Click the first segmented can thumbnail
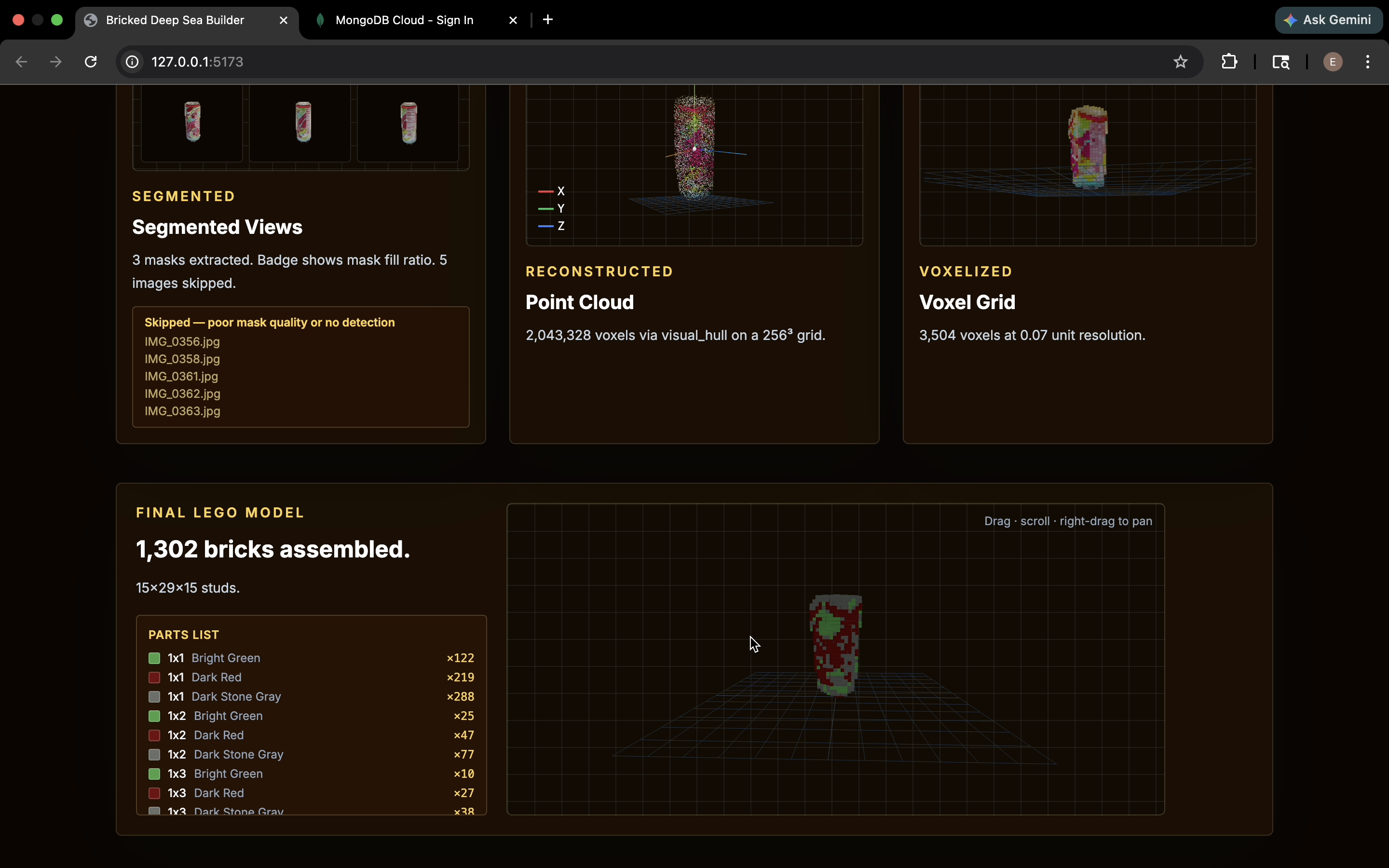1389x868 pixels. tap(192, 121)
